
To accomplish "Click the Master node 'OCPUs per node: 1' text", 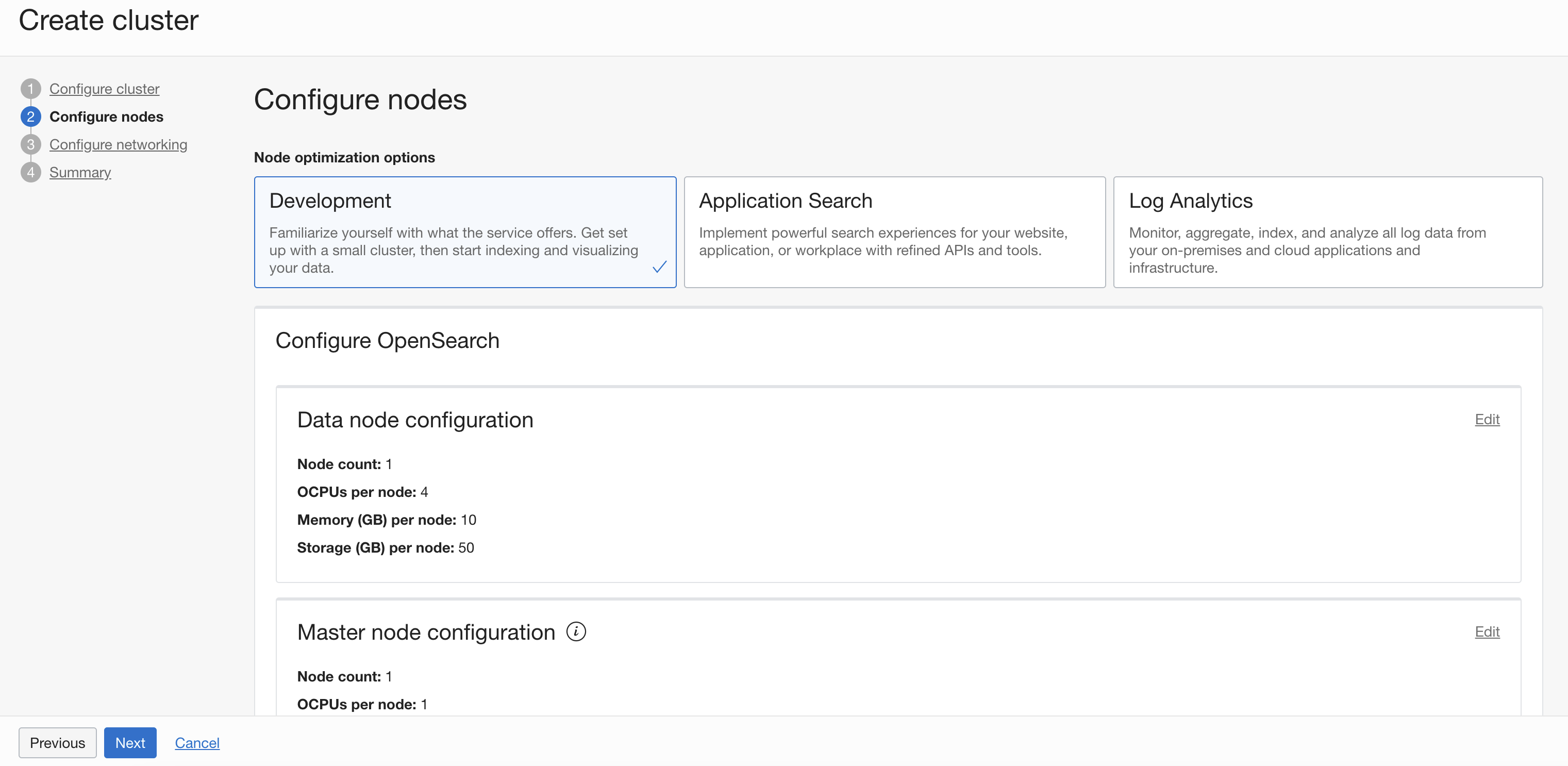I will tap(362, 705).
